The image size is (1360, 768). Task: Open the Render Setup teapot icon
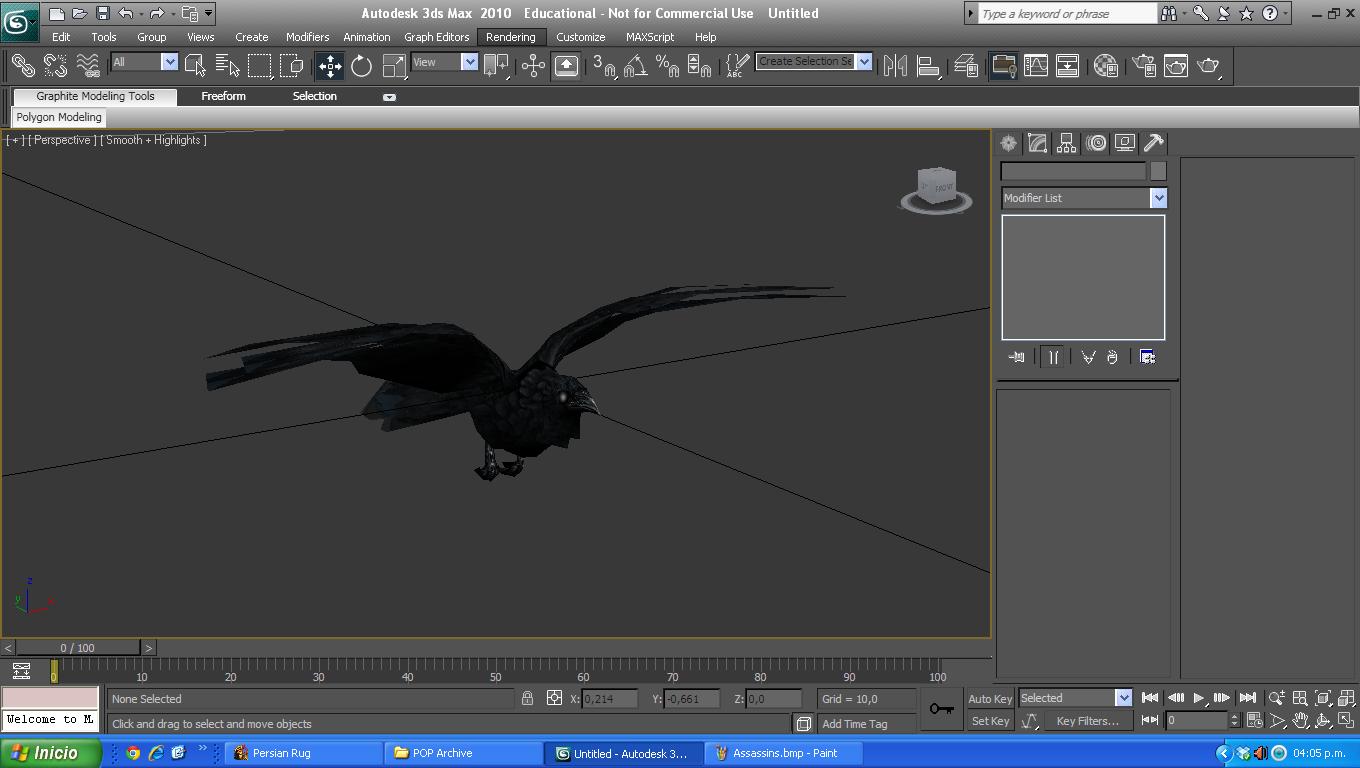pyautogui.click(x=1144, y=66)
